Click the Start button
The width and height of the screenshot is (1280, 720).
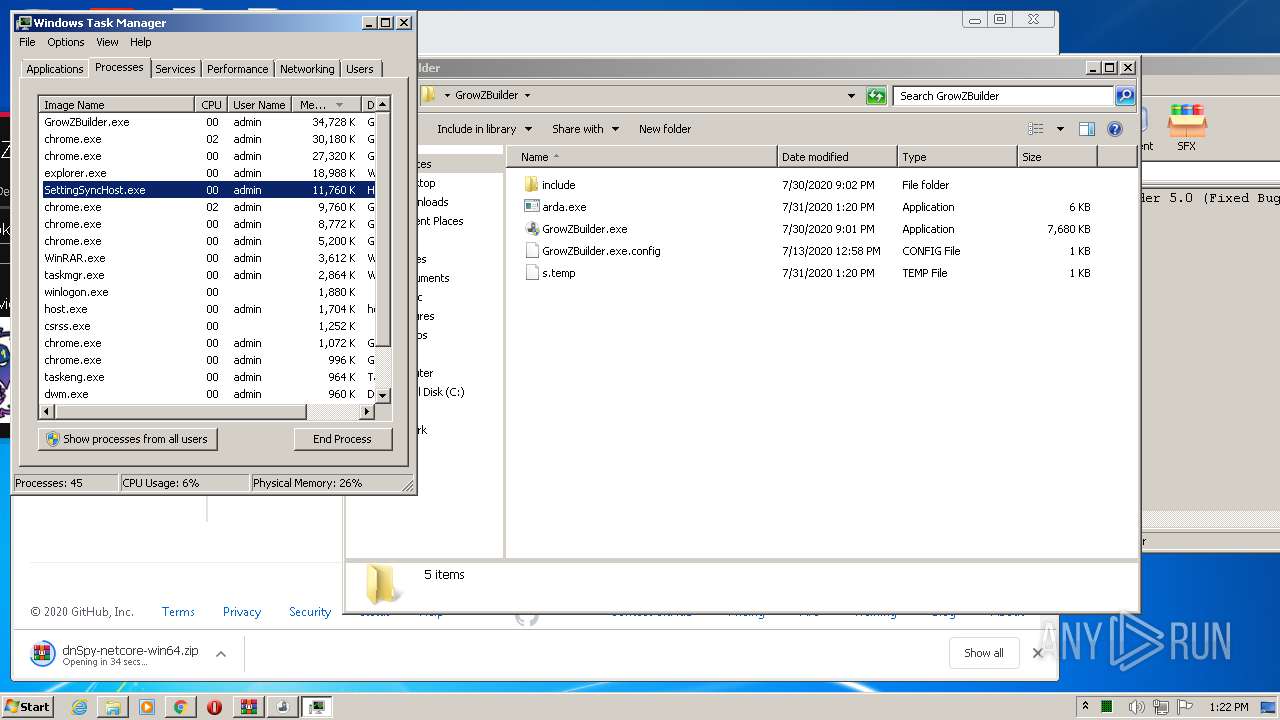tap(27, 707)
